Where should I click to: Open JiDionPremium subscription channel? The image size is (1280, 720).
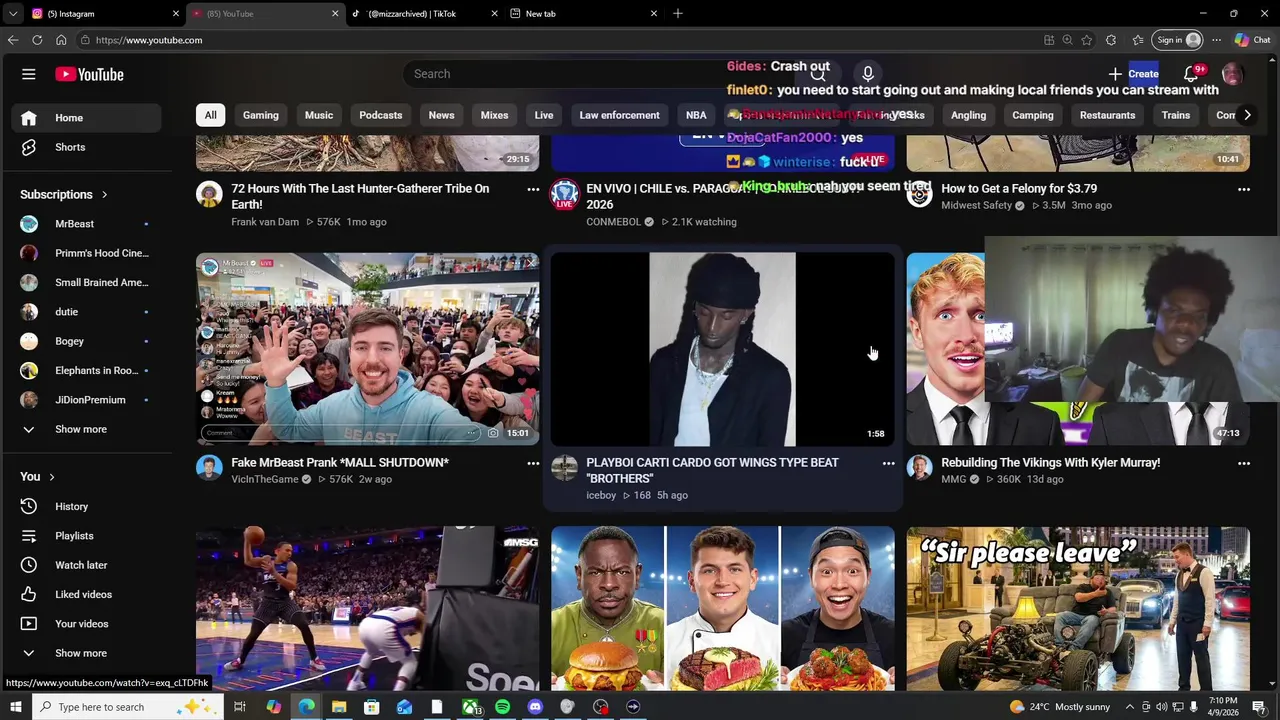86,400
